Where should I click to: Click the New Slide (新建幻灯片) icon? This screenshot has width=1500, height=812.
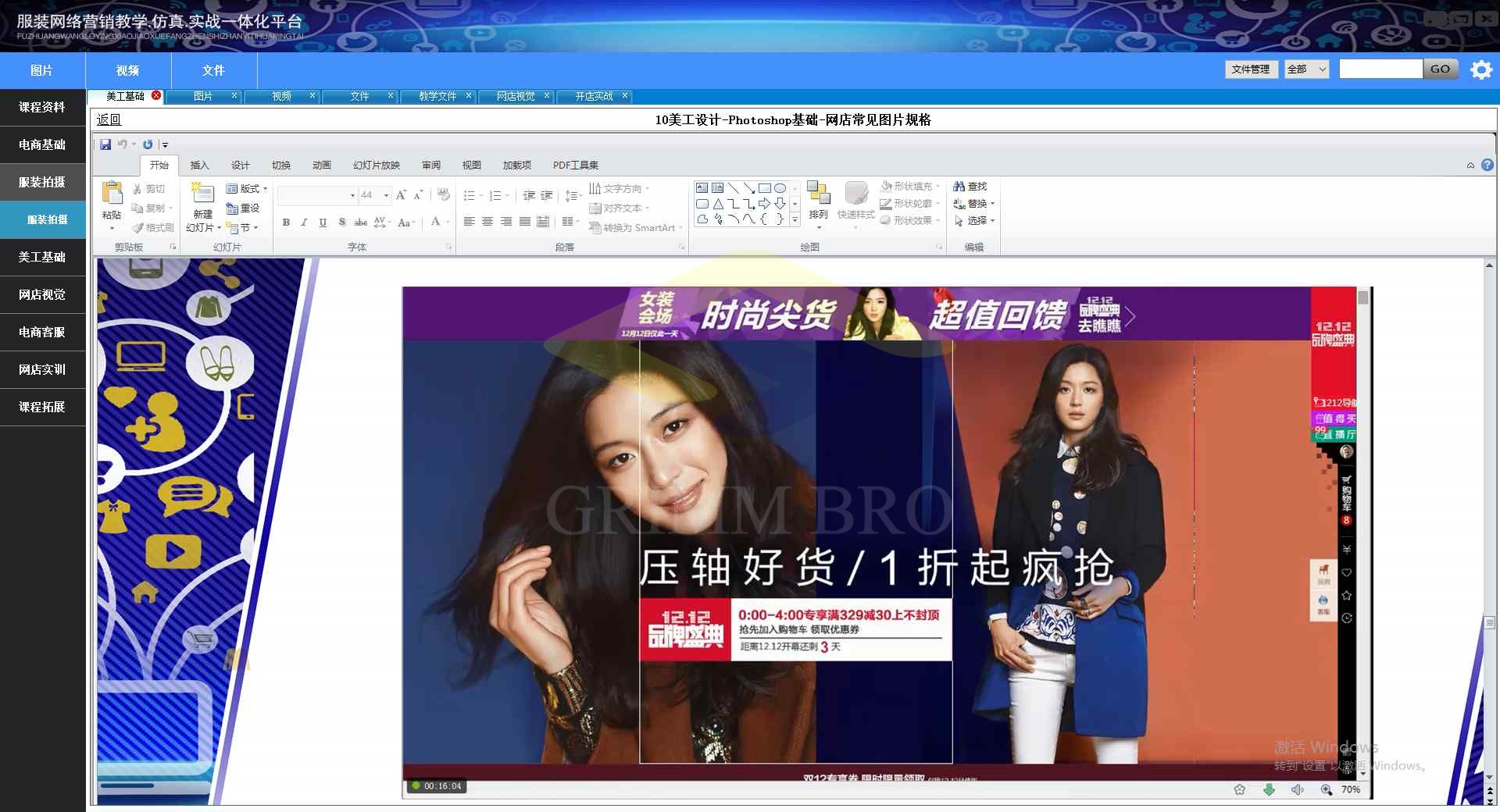(x=202, y=193)
